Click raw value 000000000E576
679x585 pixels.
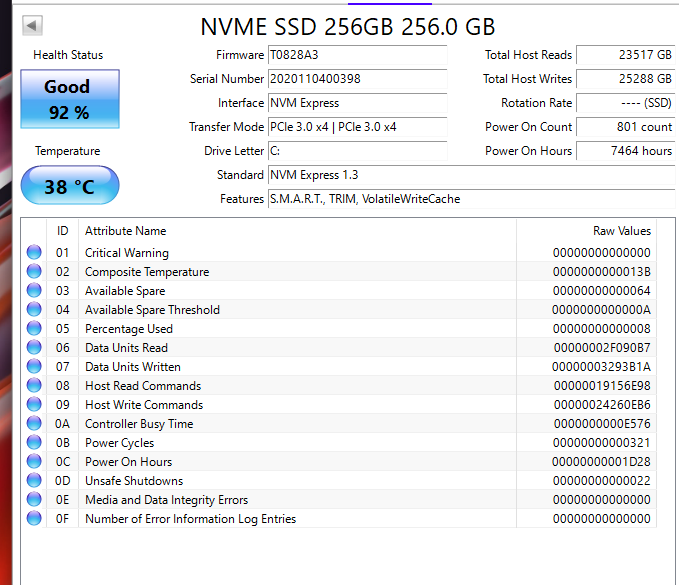(x=602, y=424)
